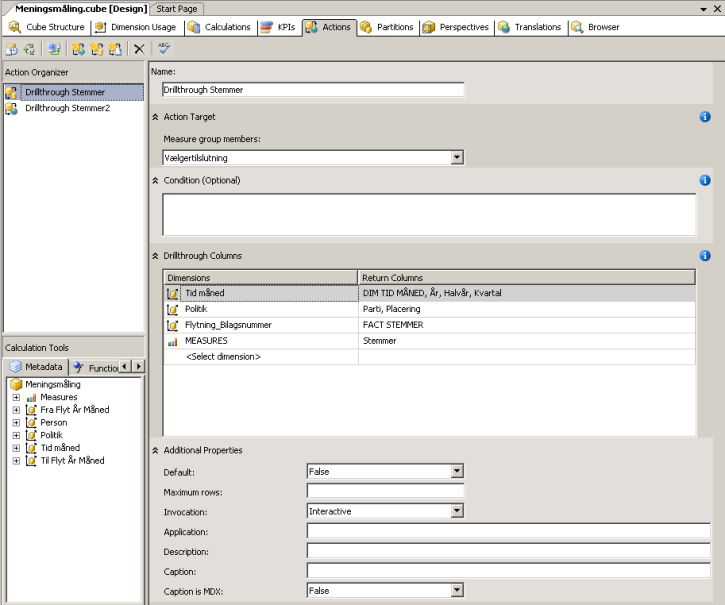Click the 'Stemmer' return column of MEASURES
Screen dimensions: 725x605
pos(527,341)
